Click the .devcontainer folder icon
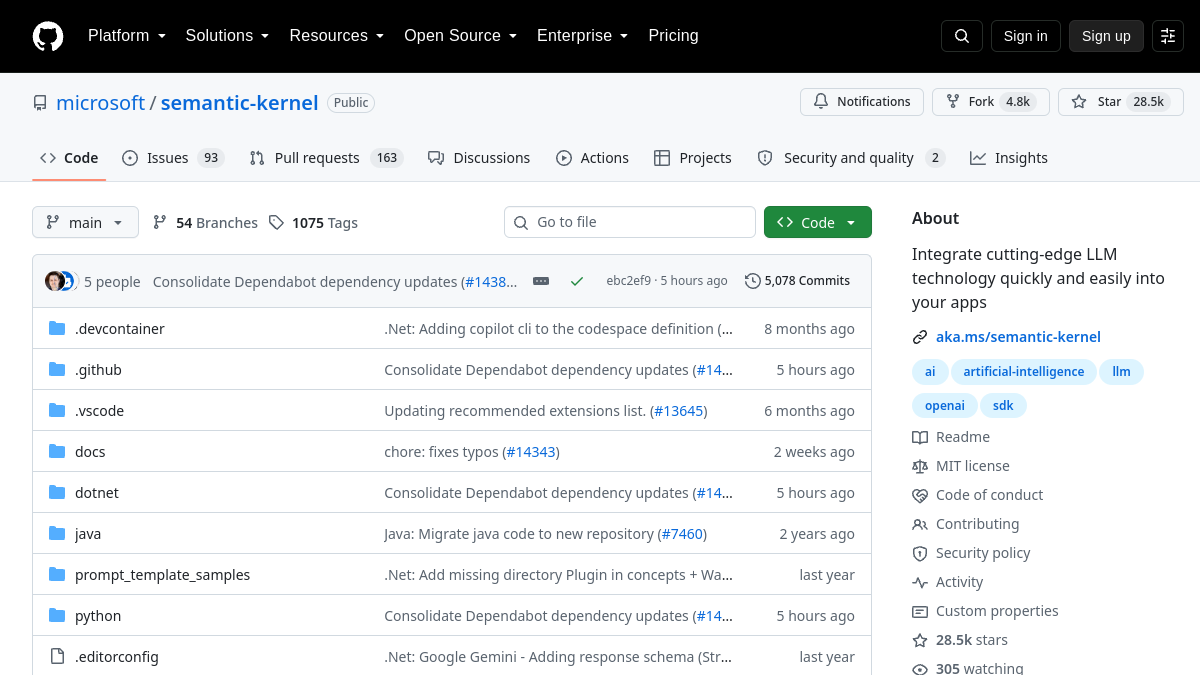The height and width of the screenshot is (675, 1200). [57, 328]
